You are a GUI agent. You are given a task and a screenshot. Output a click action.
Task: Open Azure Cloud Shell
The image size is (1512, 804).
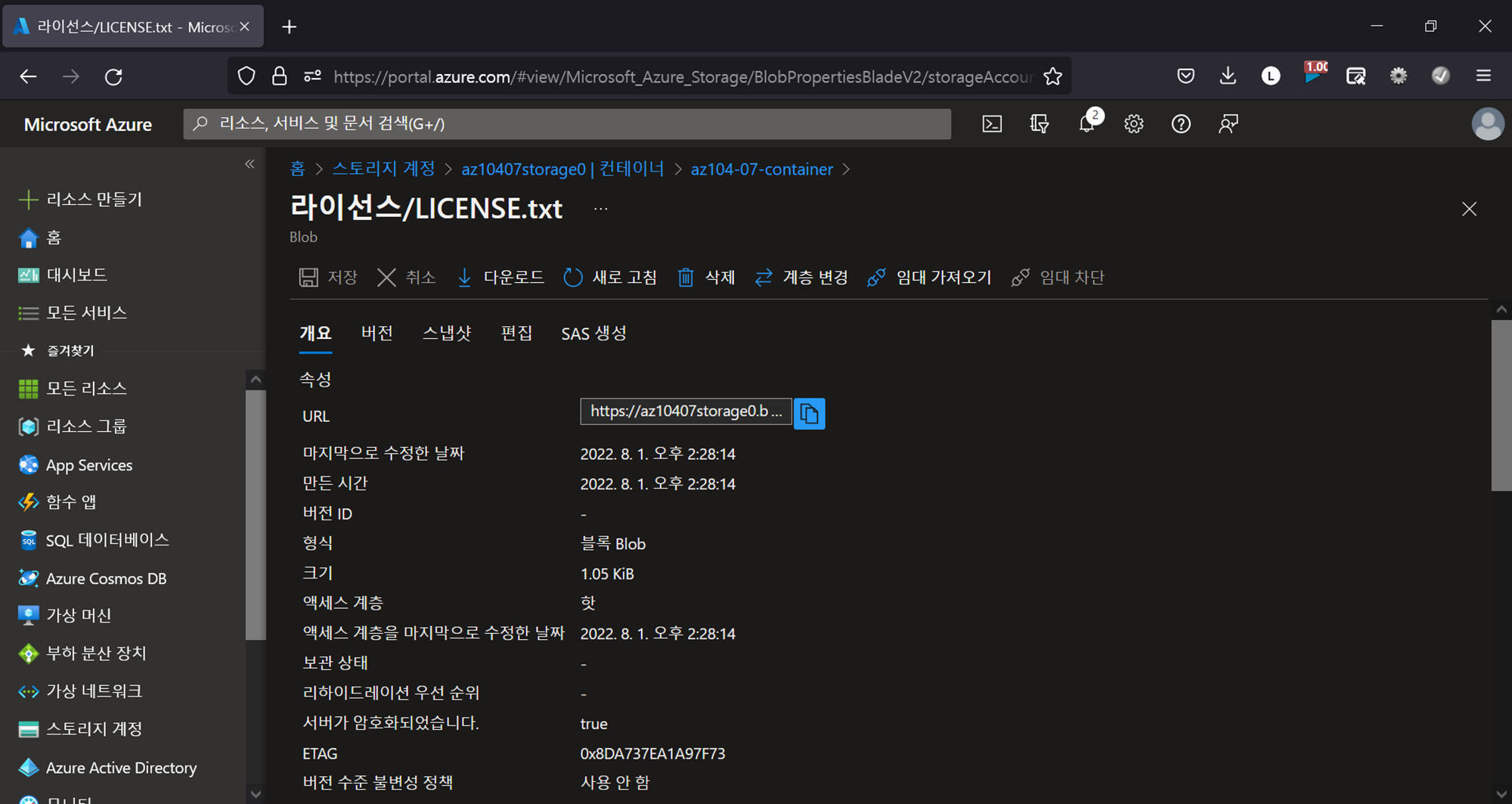[x=992, y=124]
